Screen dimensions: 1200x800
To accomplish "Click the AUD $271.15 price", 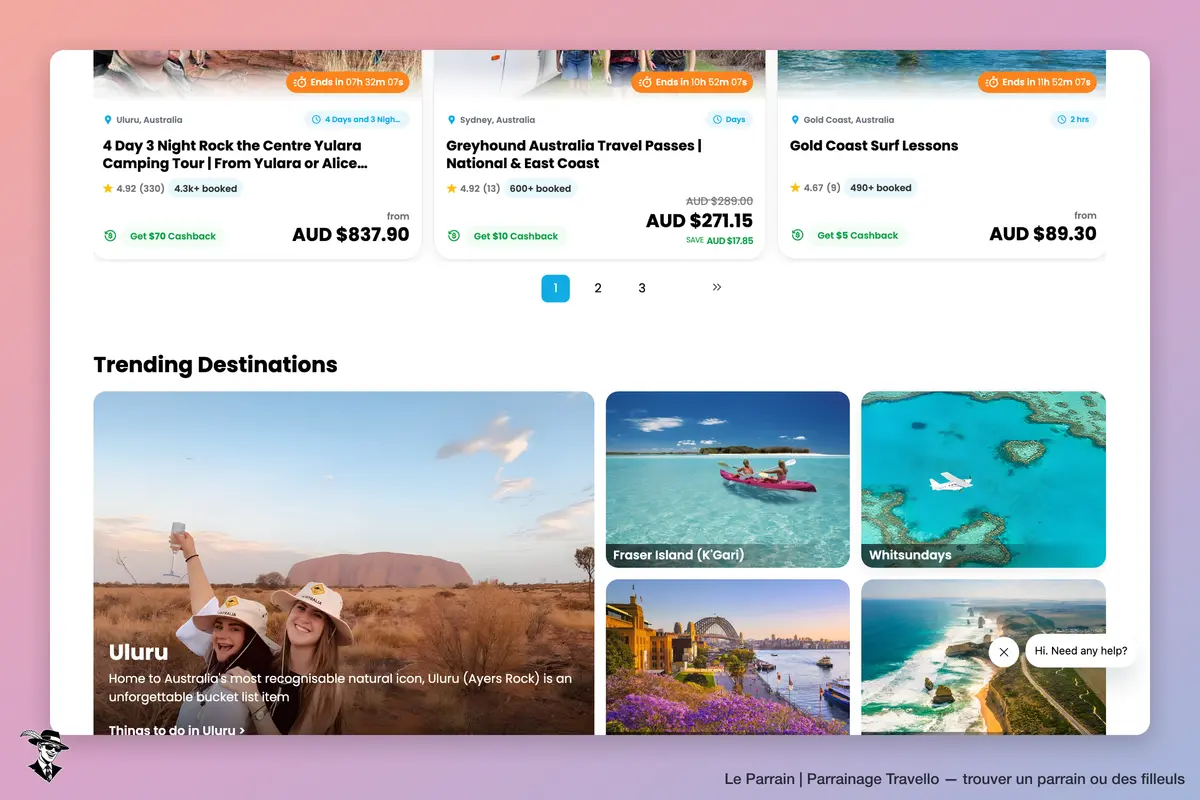I will (699, 220).
